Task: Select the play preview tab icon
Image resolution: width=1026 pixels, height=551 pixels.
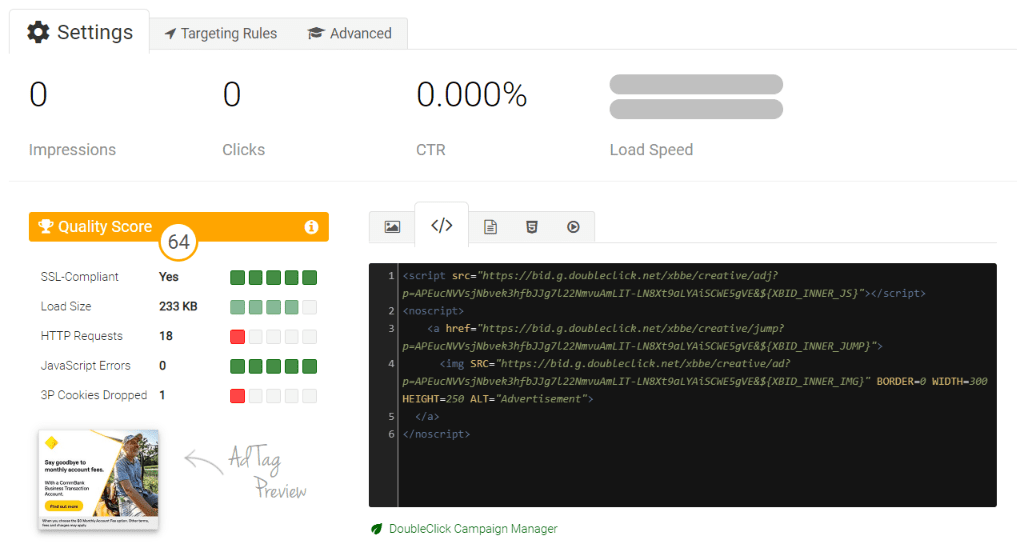Action: click(x=573, y=227)
